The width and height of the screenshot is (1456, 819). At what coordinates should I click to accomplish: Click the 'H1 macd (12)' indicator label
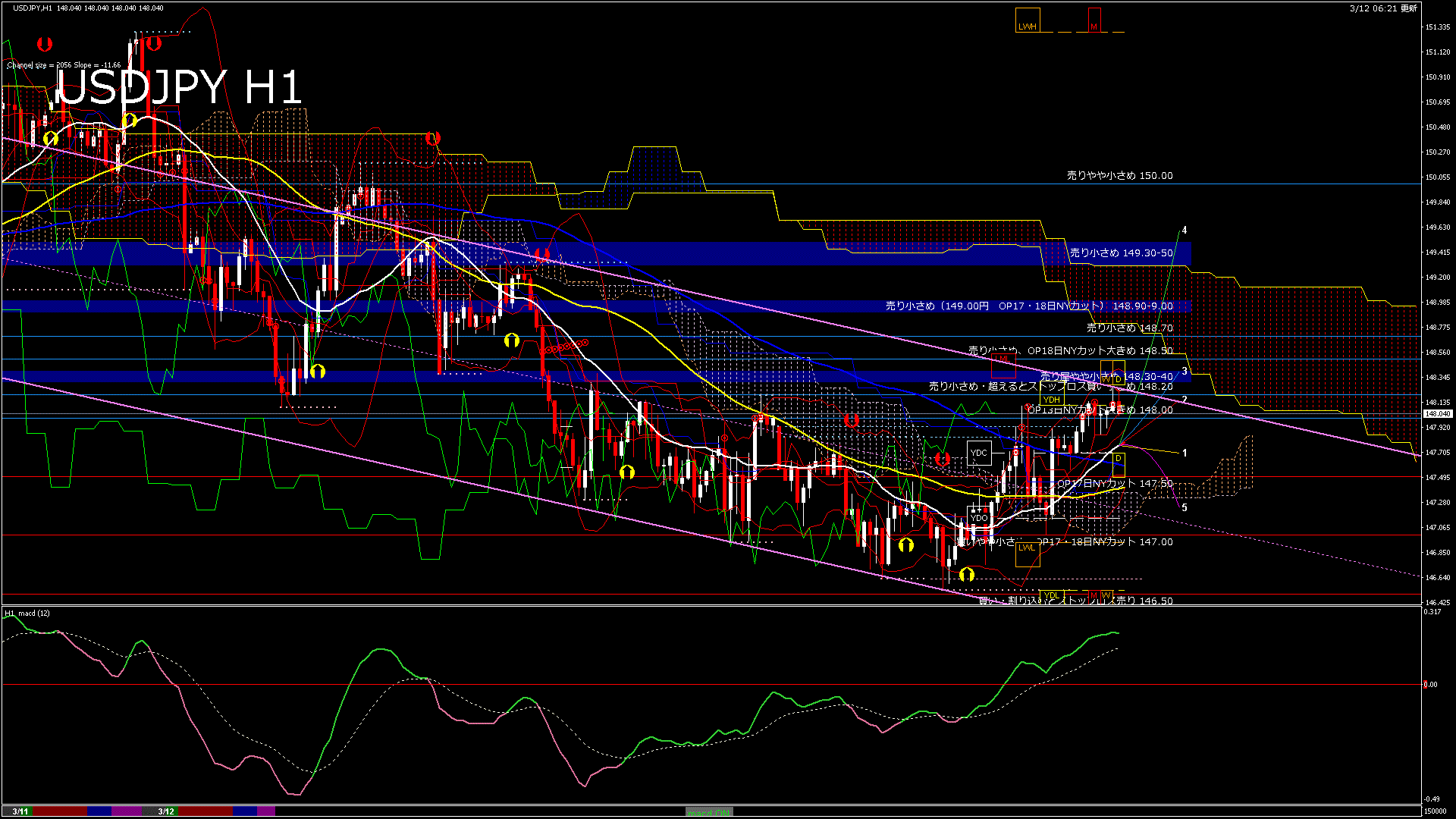[27, 613]
